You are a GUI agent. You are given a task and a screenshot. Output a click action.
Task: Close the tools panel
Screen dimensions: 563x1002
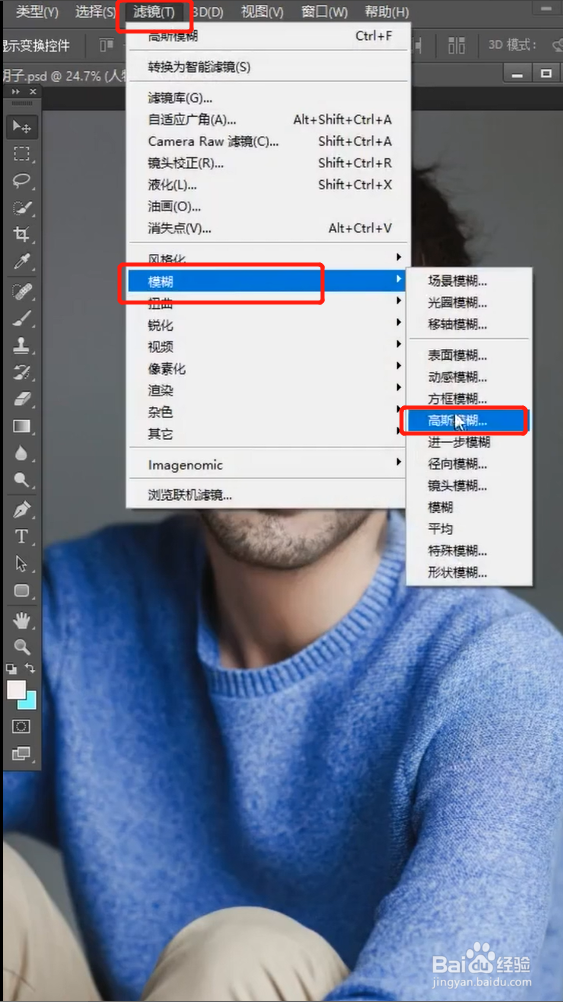coord(33,92)
